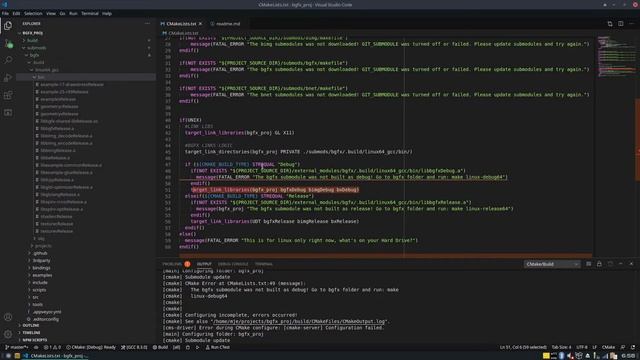Expand the bindings folder

86,268
